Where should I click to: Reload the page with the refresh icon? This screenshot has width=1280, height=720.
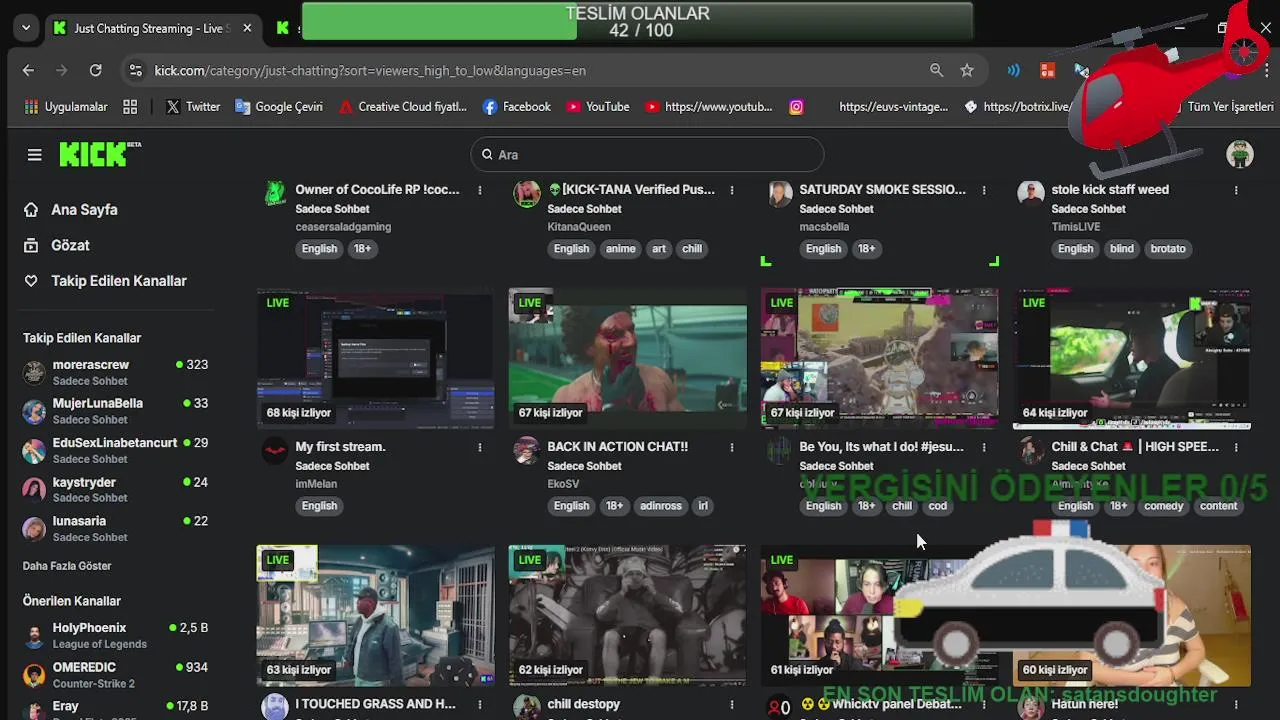95,70
